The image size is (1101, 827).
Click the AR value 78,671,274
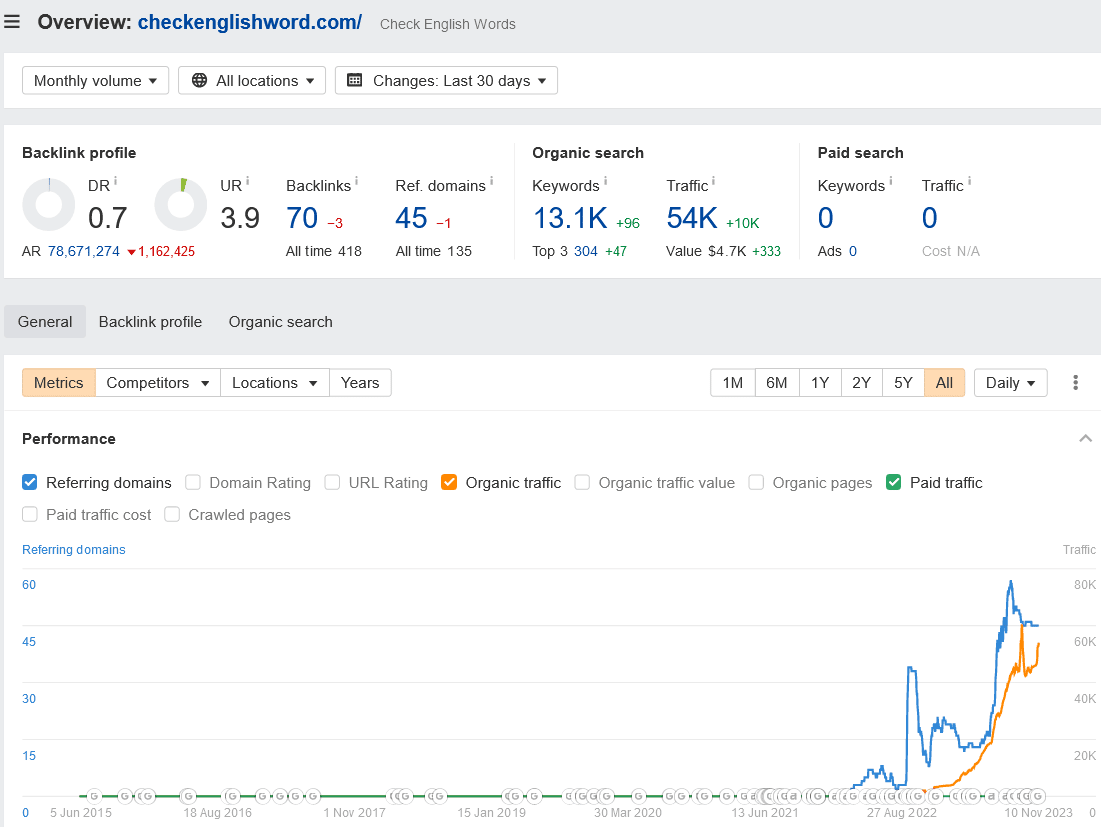[x=84, y=251]
